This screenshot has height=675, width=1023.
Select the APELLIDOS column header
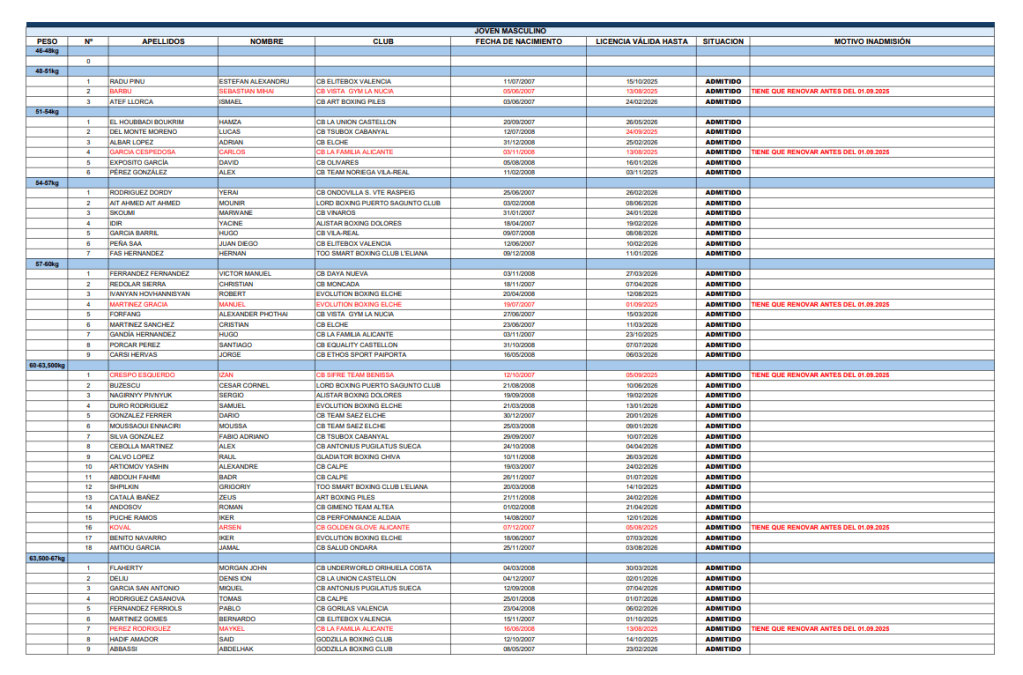pyautogui.click(x=163, y=42)
